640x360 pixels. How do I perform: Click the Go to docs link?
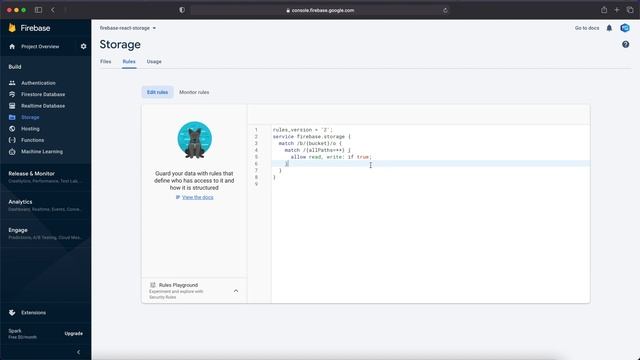click(587, 28)
